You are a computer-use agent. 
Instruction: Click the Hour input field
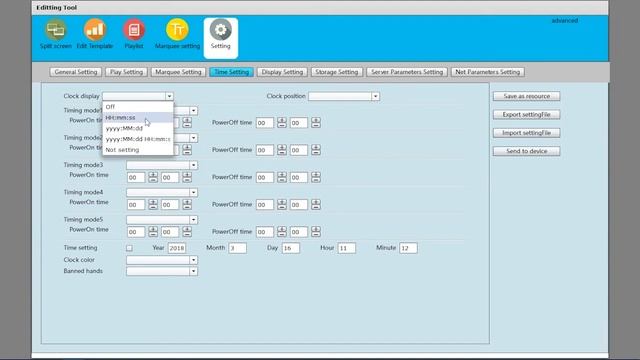tap(347, 248)
